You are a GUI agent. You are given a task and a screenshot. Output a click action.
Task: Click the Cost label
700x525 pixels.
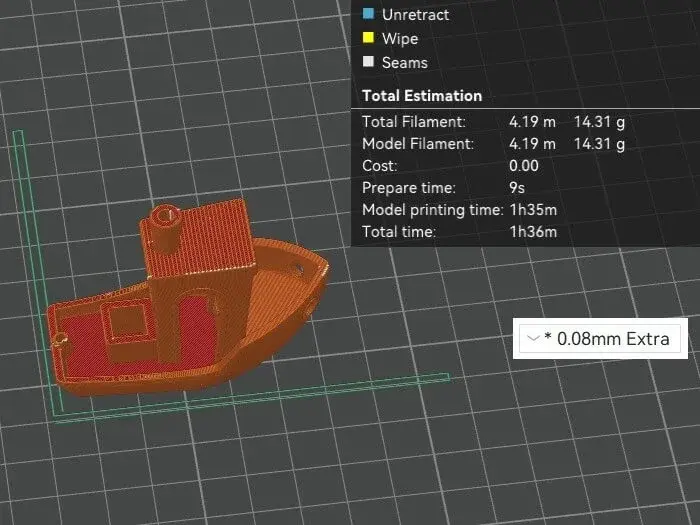379,166
